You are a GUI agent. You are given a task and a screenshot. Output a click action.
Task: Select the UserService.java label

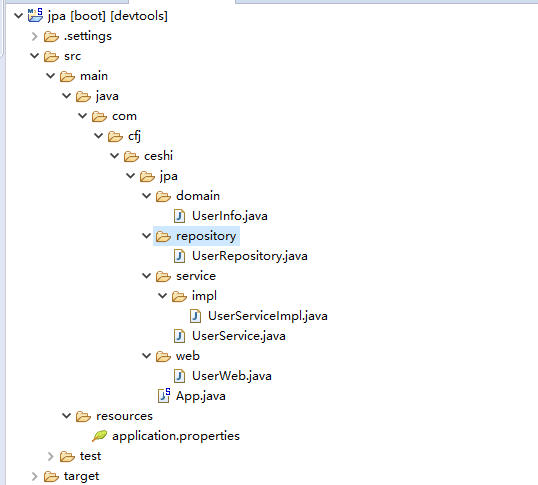point(239,336)
